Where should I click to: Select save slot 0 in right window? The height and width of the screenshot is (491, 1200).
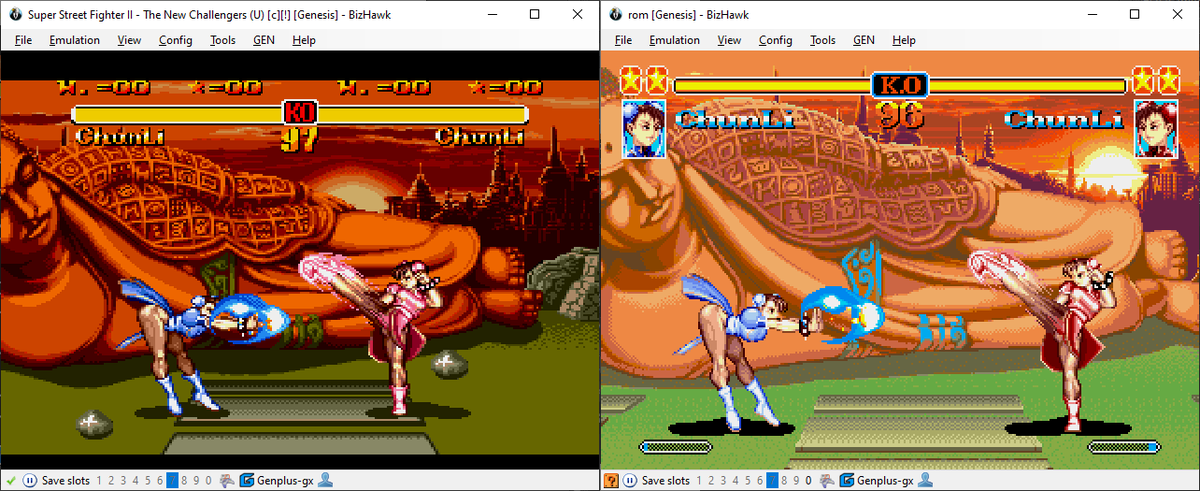(x=808, y=481)
